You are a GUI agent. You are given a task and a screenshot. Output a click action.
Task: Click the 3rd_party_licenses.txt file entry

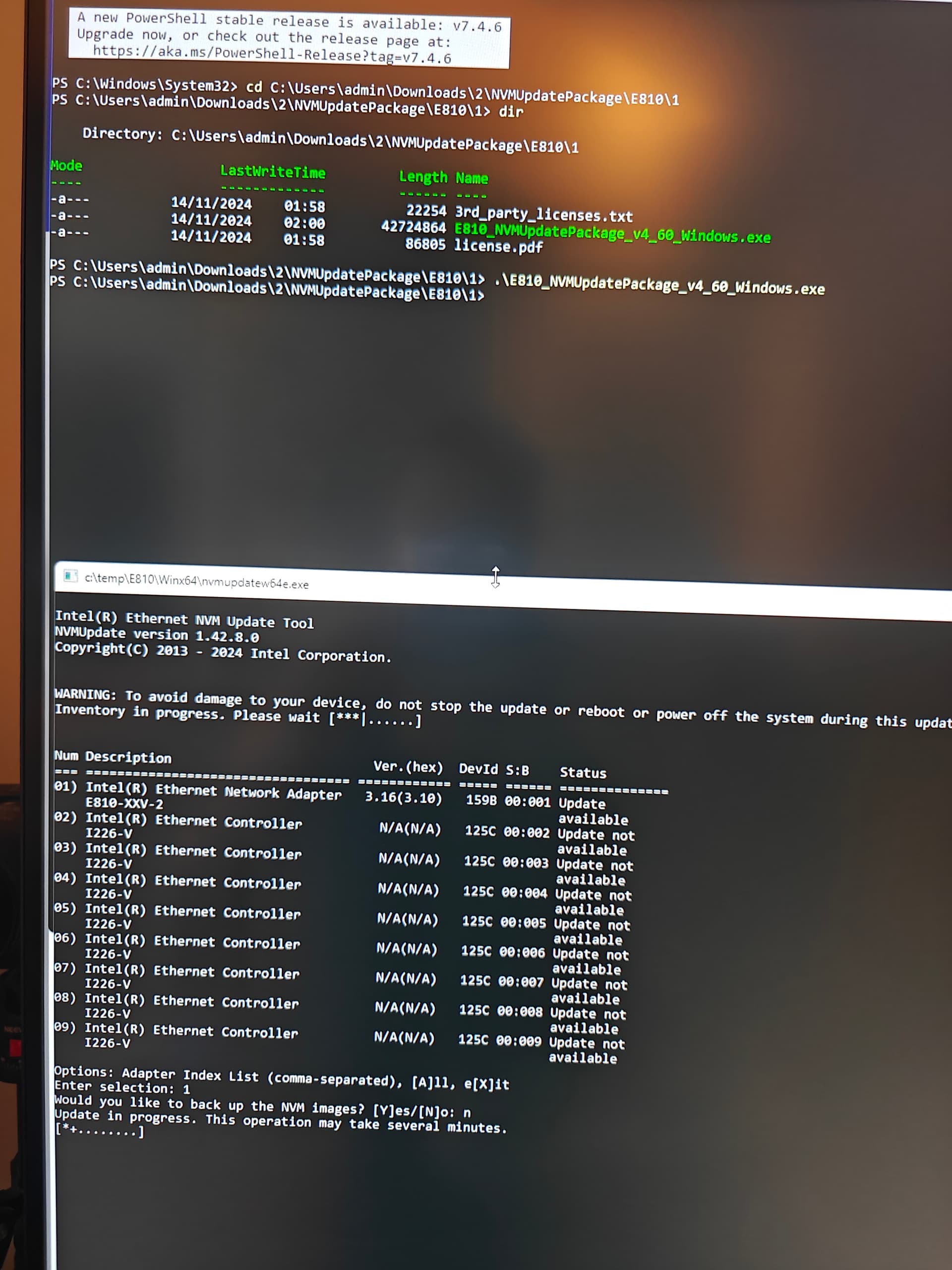point(543,216)
